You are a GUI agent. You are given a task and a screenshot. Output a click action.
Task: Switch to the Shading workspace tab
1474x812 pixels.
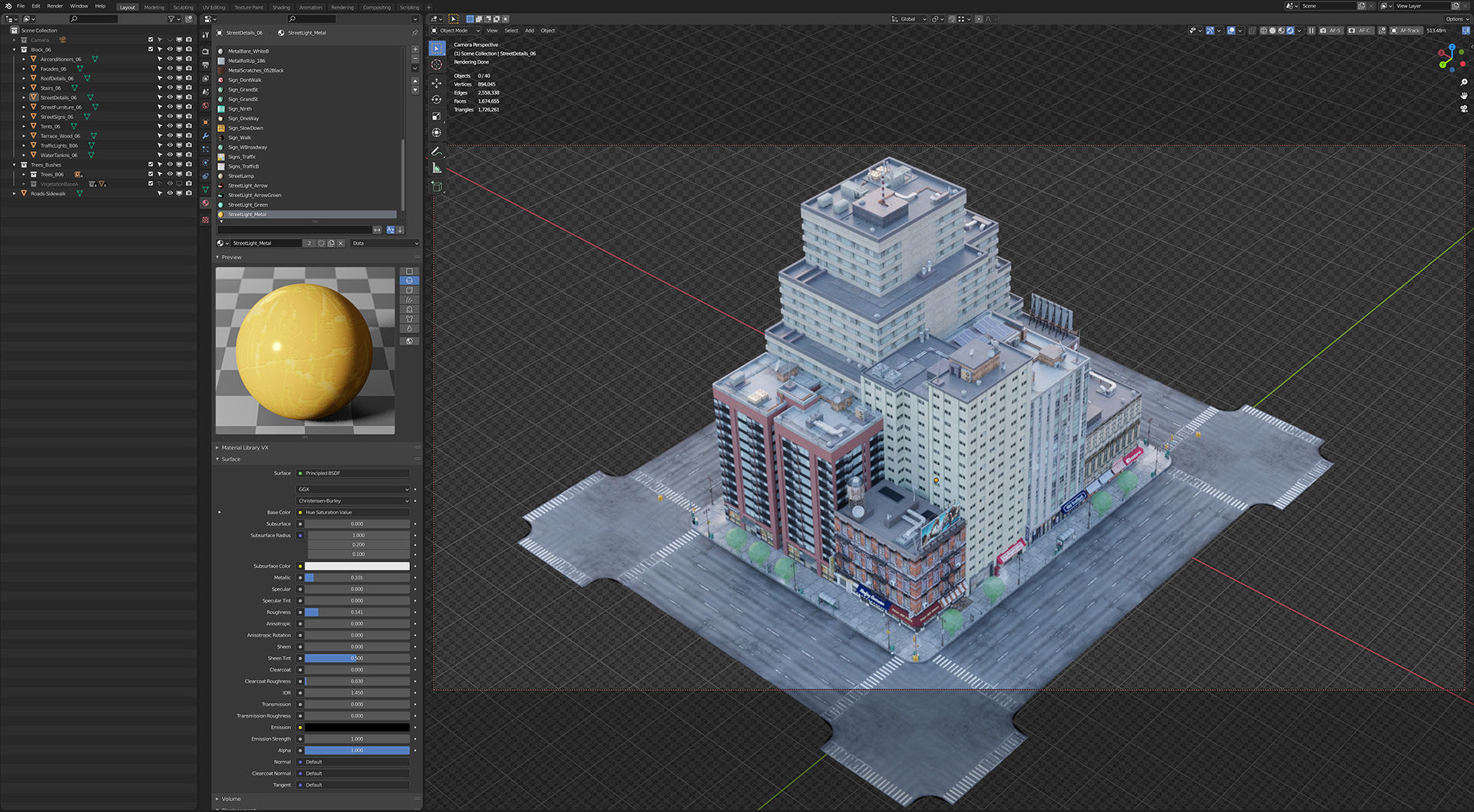point(281,8)
